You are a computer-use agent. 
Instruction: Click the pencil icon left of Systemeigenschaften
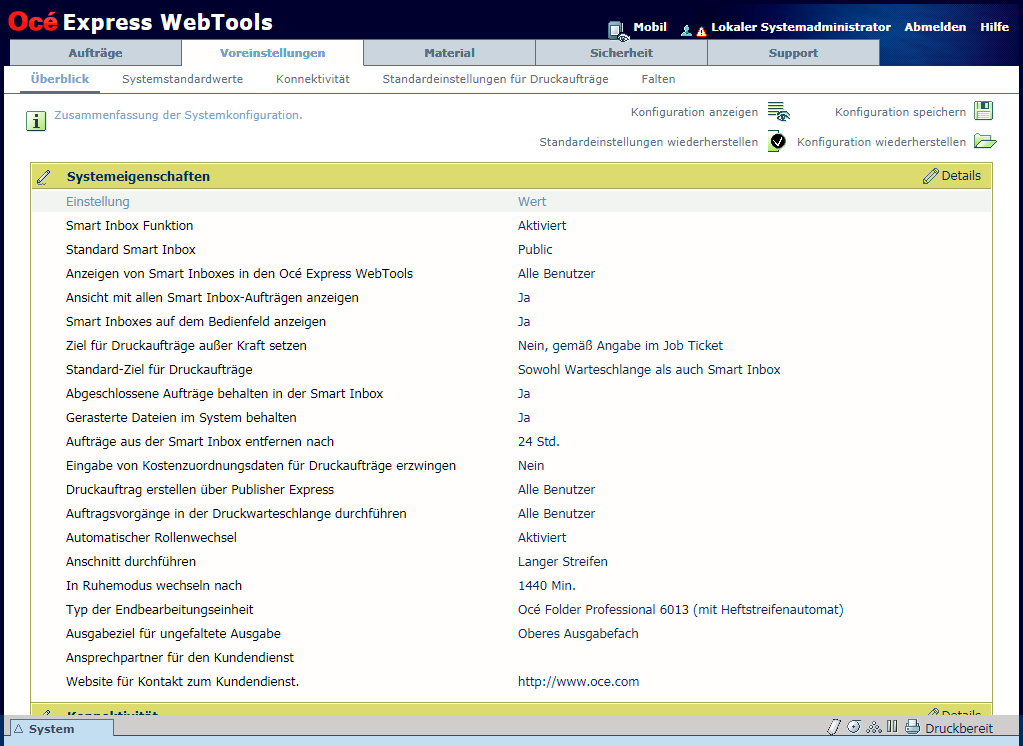pos(44,177)
